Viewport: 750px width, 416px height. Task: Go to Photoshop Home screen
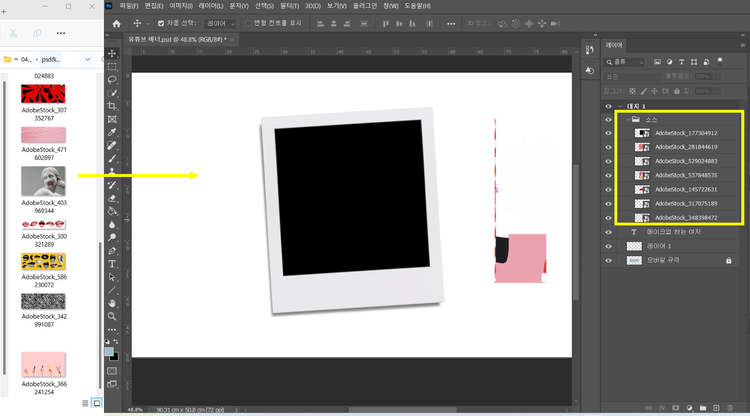click(x=116, y=23)
